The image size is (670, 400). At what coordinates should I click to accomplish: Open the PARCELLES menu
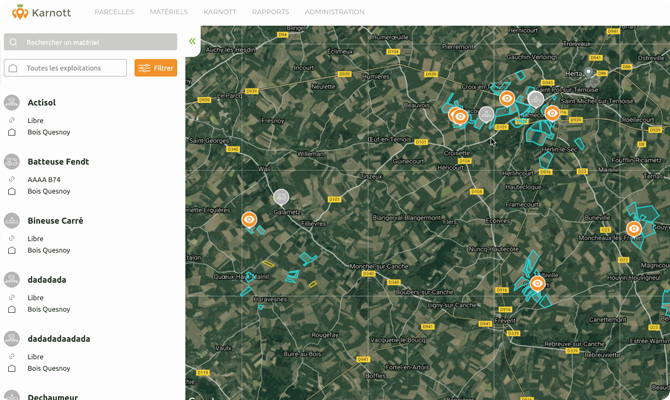point(114,12)
